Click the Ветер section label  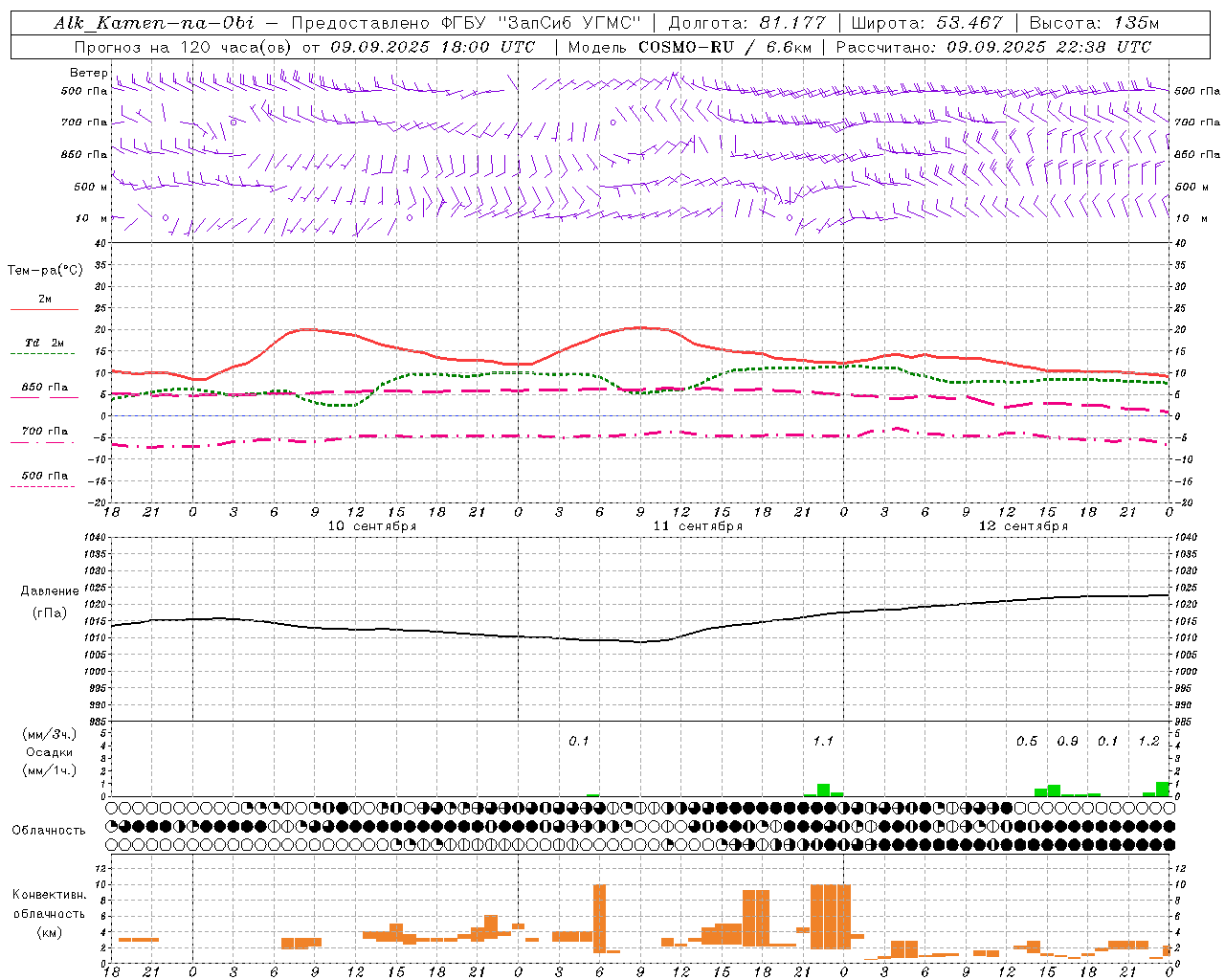pos(89,73)
